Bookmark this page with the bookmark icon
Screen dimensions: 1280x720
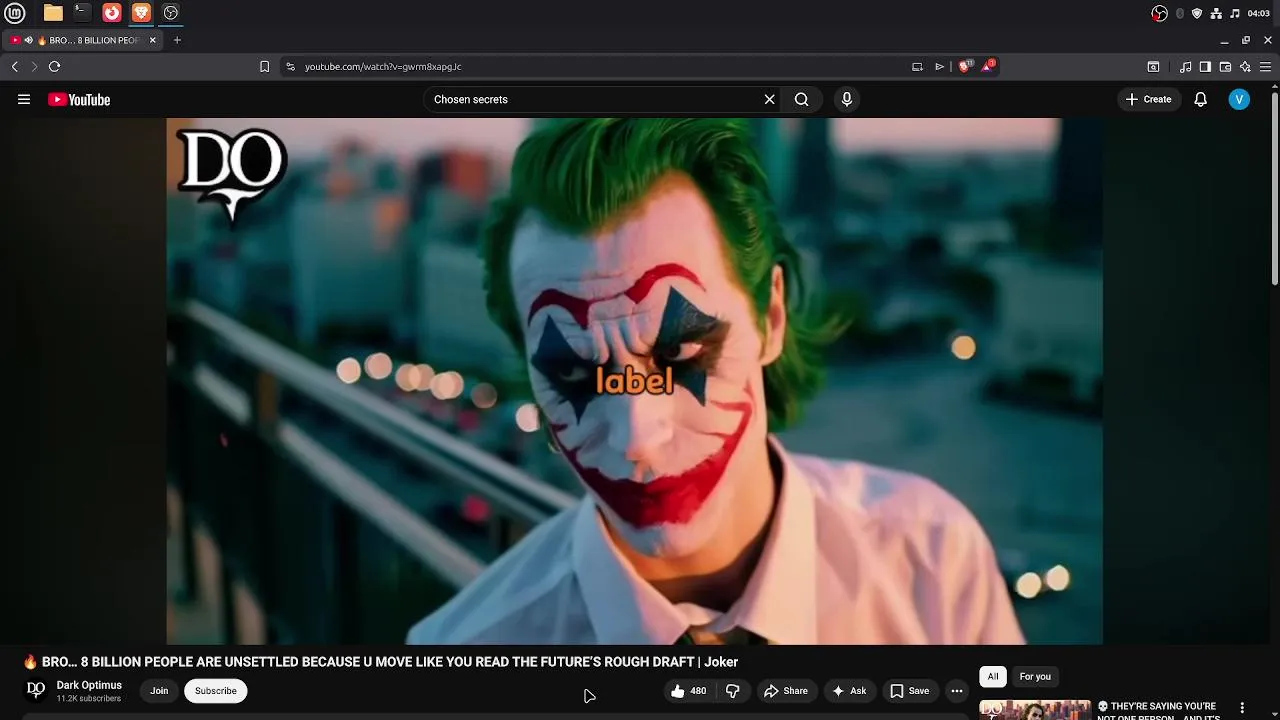point(264,66)
